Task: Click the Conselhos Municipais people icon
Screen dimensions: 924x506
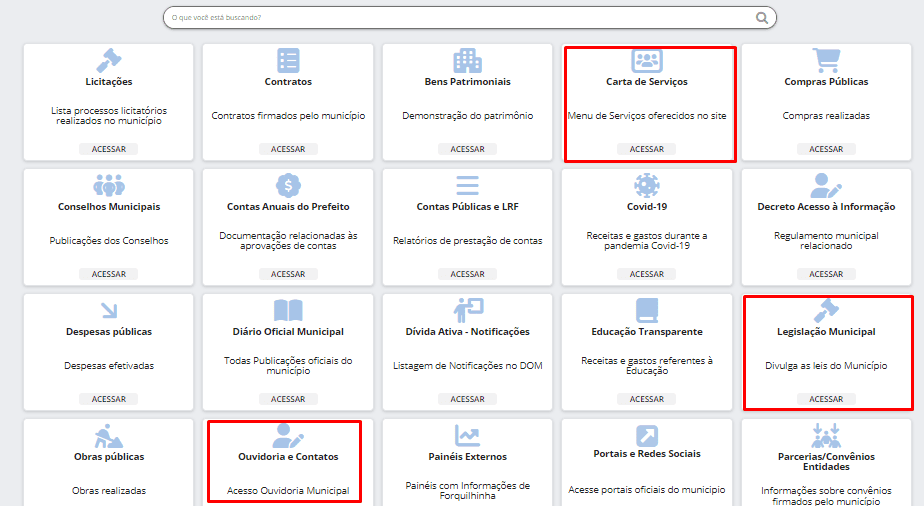Action: click(108, 185)
